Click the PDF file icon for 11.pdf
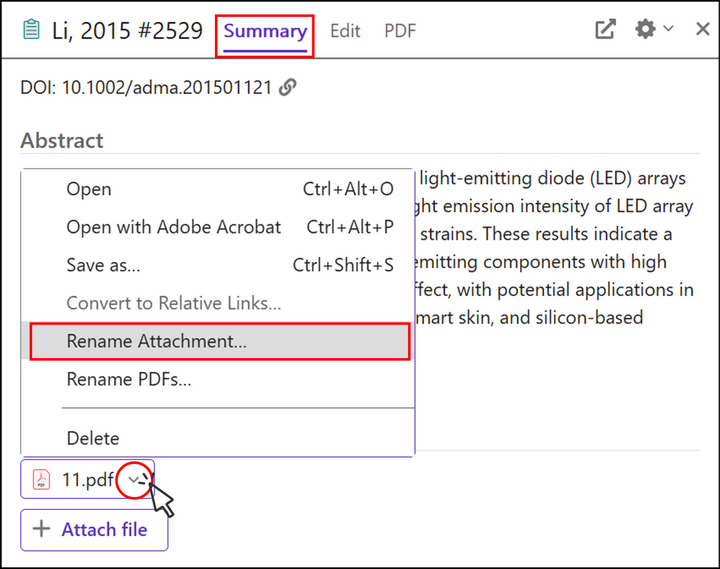 (41, 479)
